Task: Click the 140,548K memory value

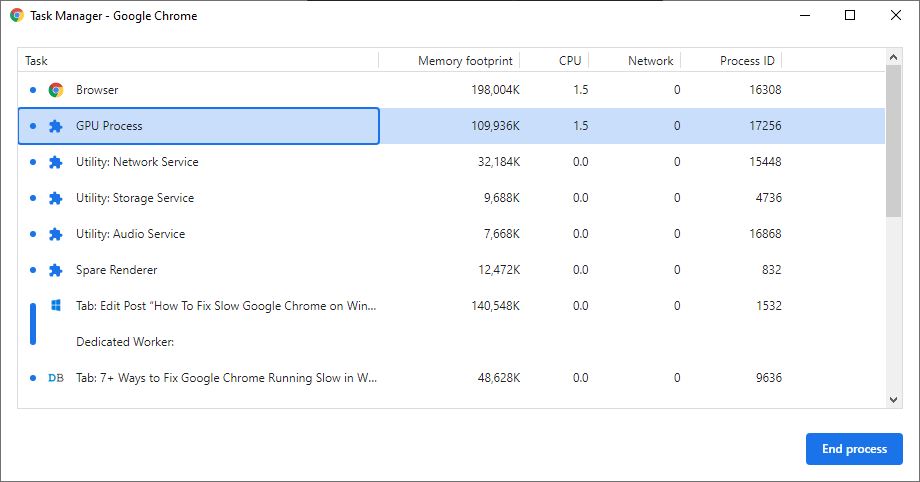Action: pyautogui.click(x=495, y=306)
